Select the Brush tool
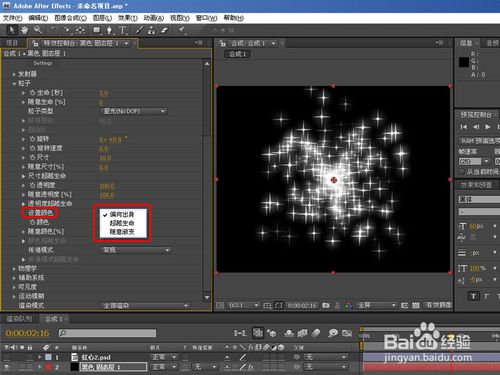The height and width of the screenshot is (375, 500). coord(139,30)
